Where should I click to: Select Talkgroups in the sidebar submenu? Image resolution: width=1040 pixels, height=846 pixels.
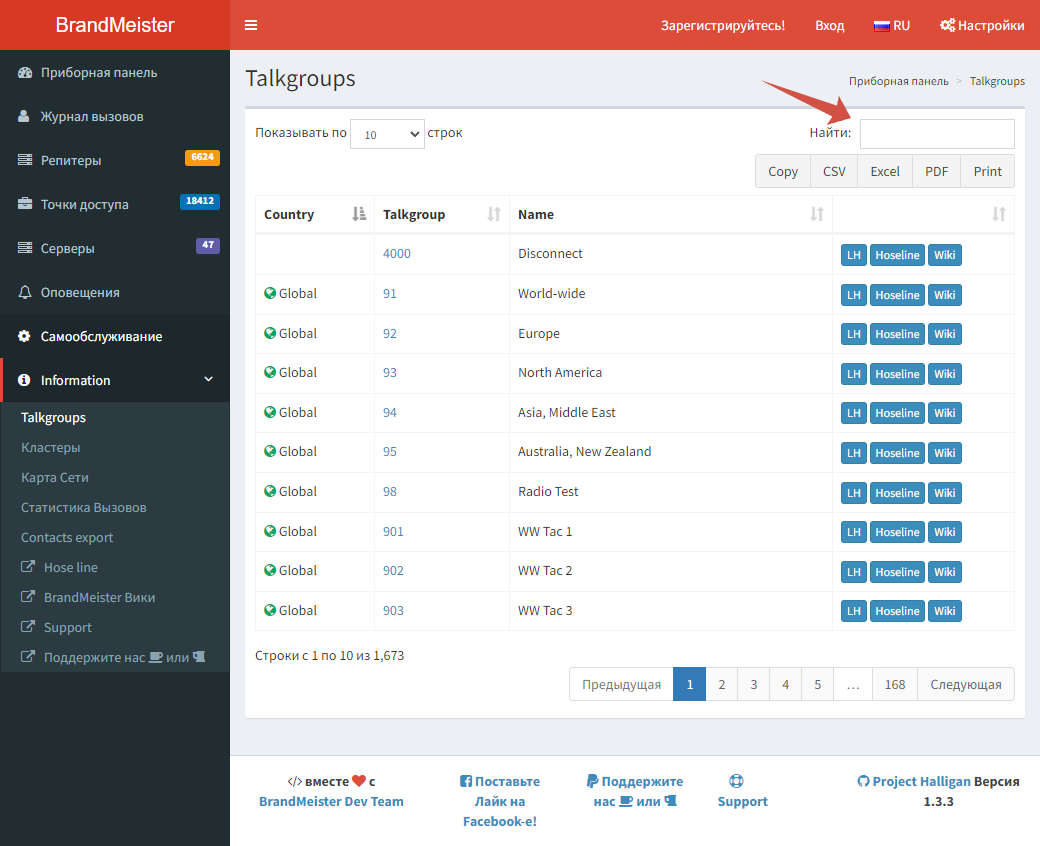pos(53,418)
